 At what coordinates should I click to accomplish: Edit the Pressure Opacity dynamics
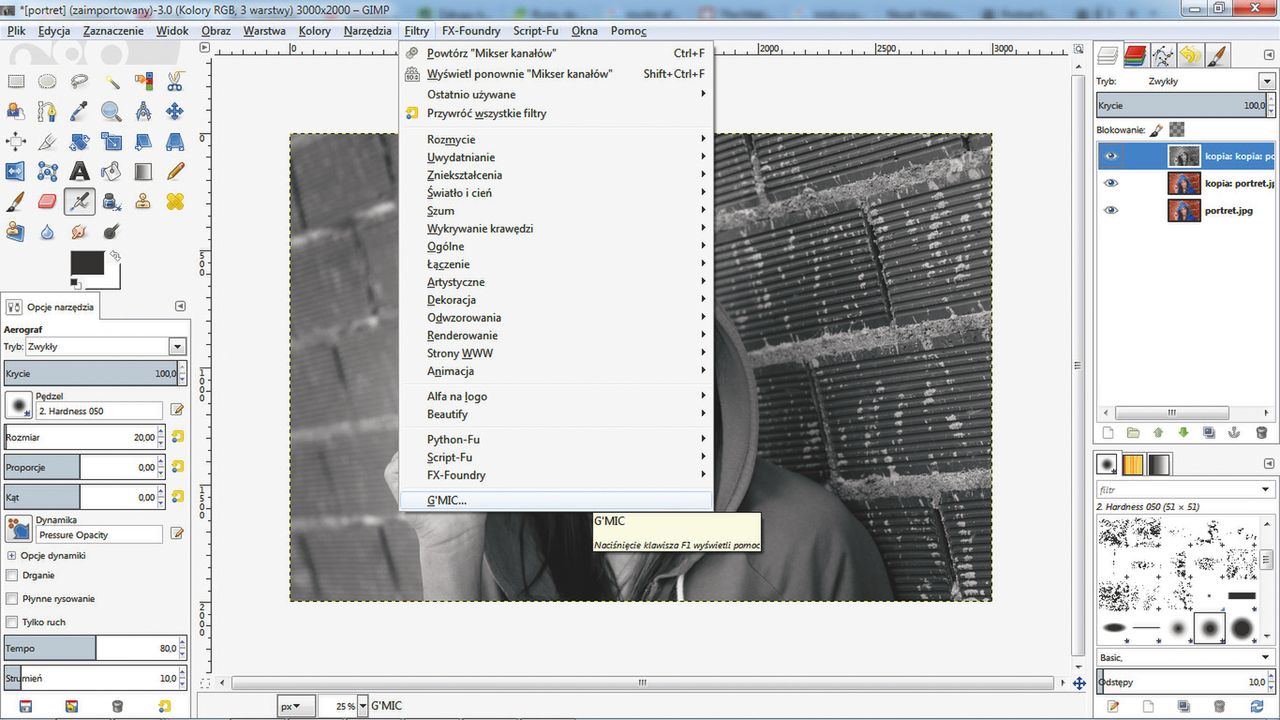click(x=177, y=534)
